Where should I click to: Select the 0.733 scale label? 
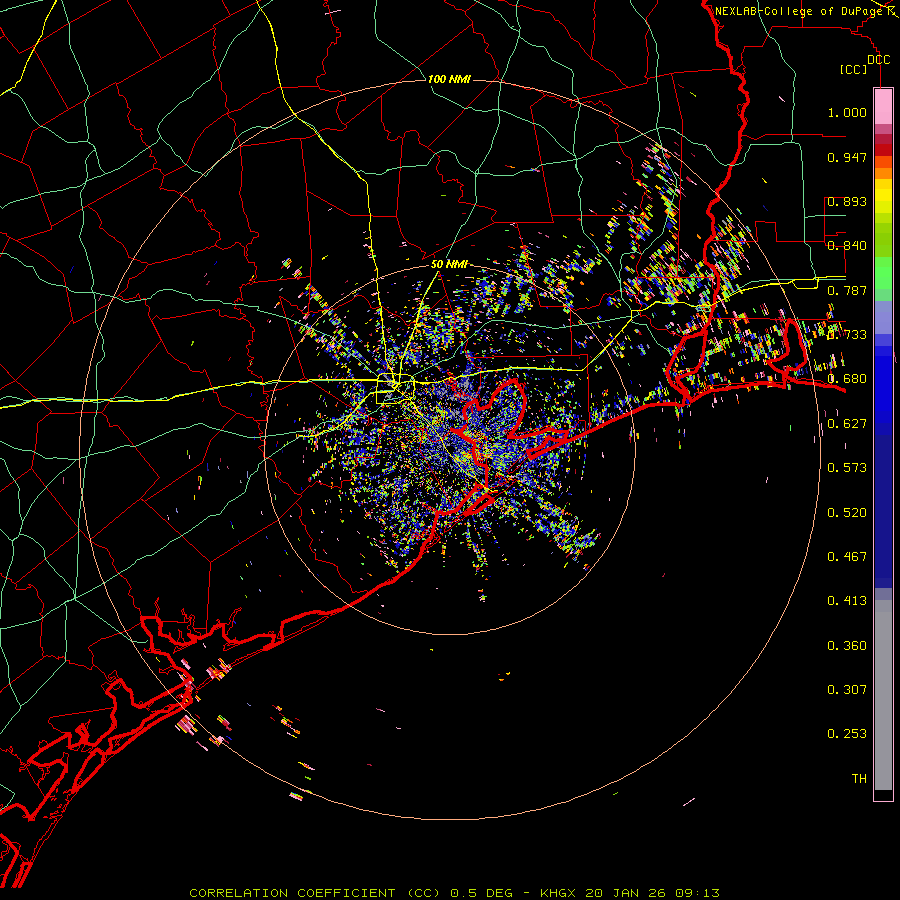(847, 335)
